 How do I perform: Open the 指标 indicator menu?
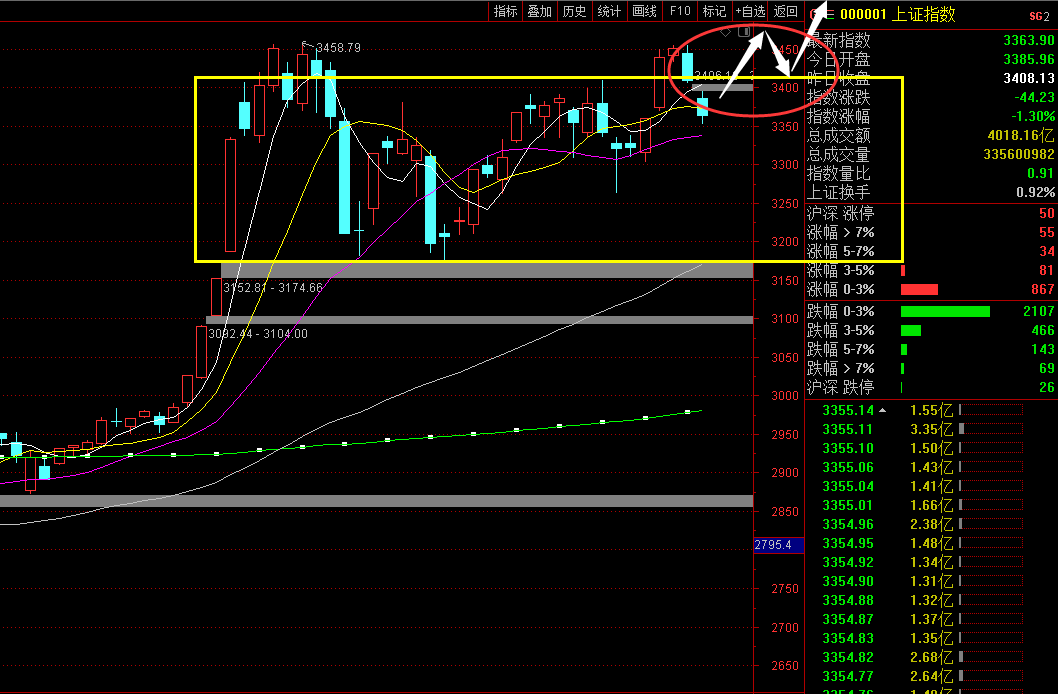tap(505, 11)
